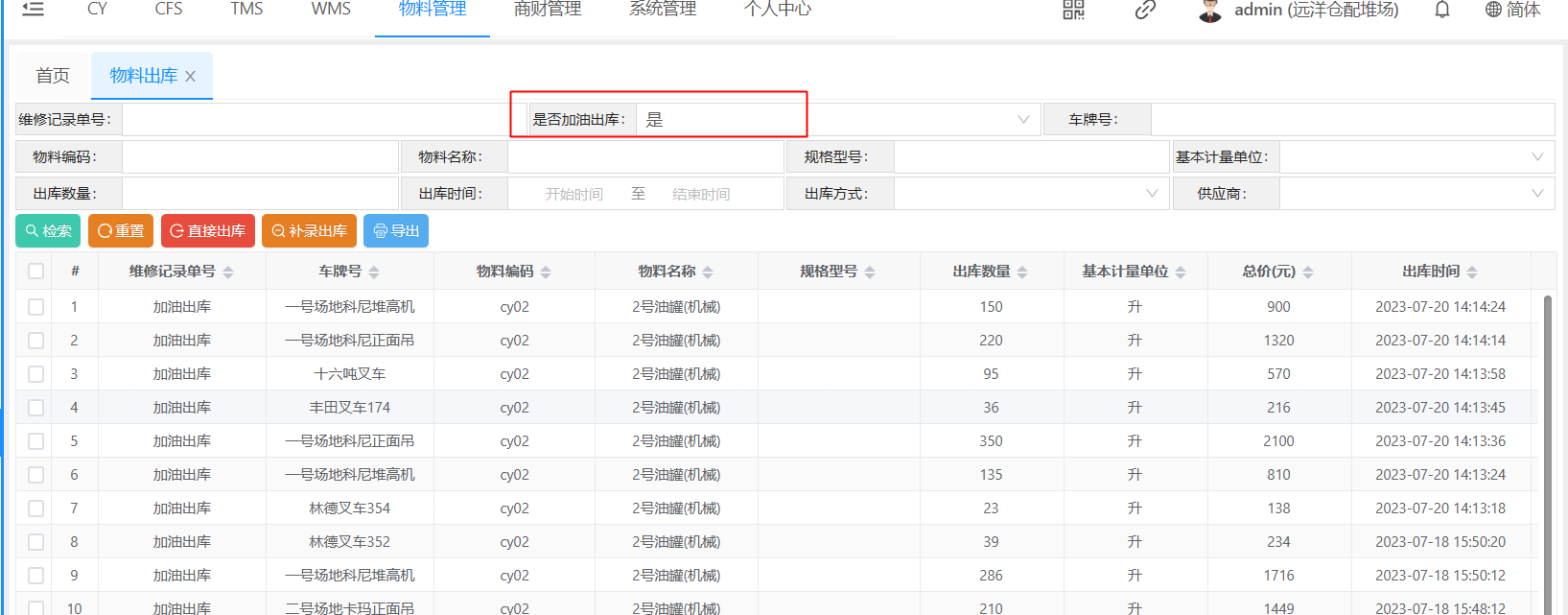
Task: Click the admin user avatar
Action: [1210, 11]
